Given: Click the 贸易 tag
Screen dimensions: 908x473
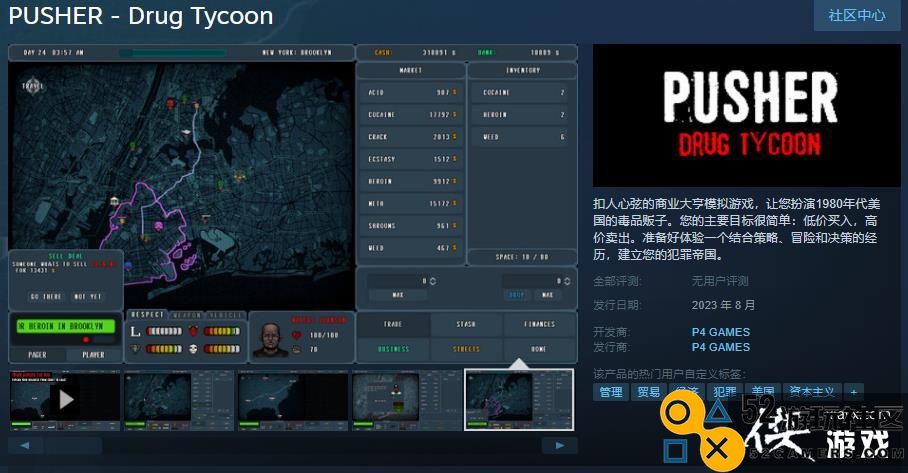Looking at the screenshot, I should click(649, 392).
